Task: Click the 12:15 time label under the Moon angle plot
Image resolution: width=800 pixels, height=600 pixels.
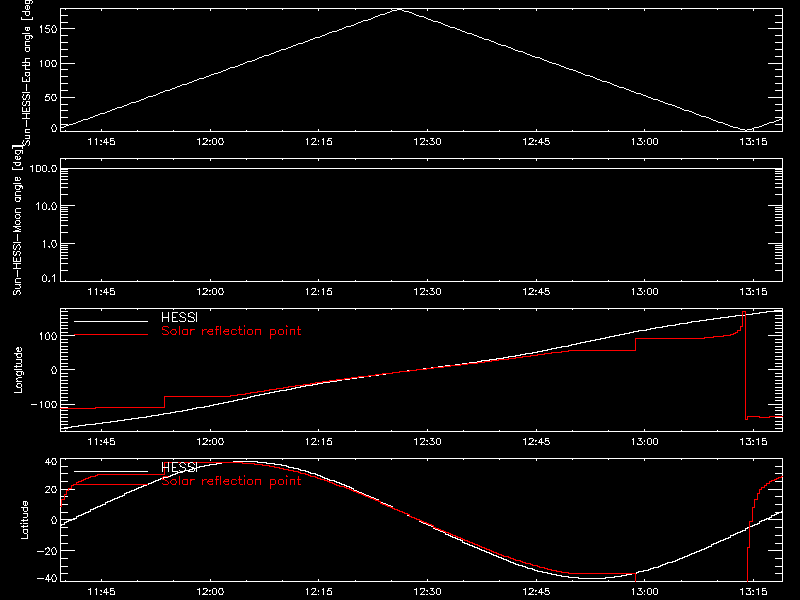Action: pos(319,291)
